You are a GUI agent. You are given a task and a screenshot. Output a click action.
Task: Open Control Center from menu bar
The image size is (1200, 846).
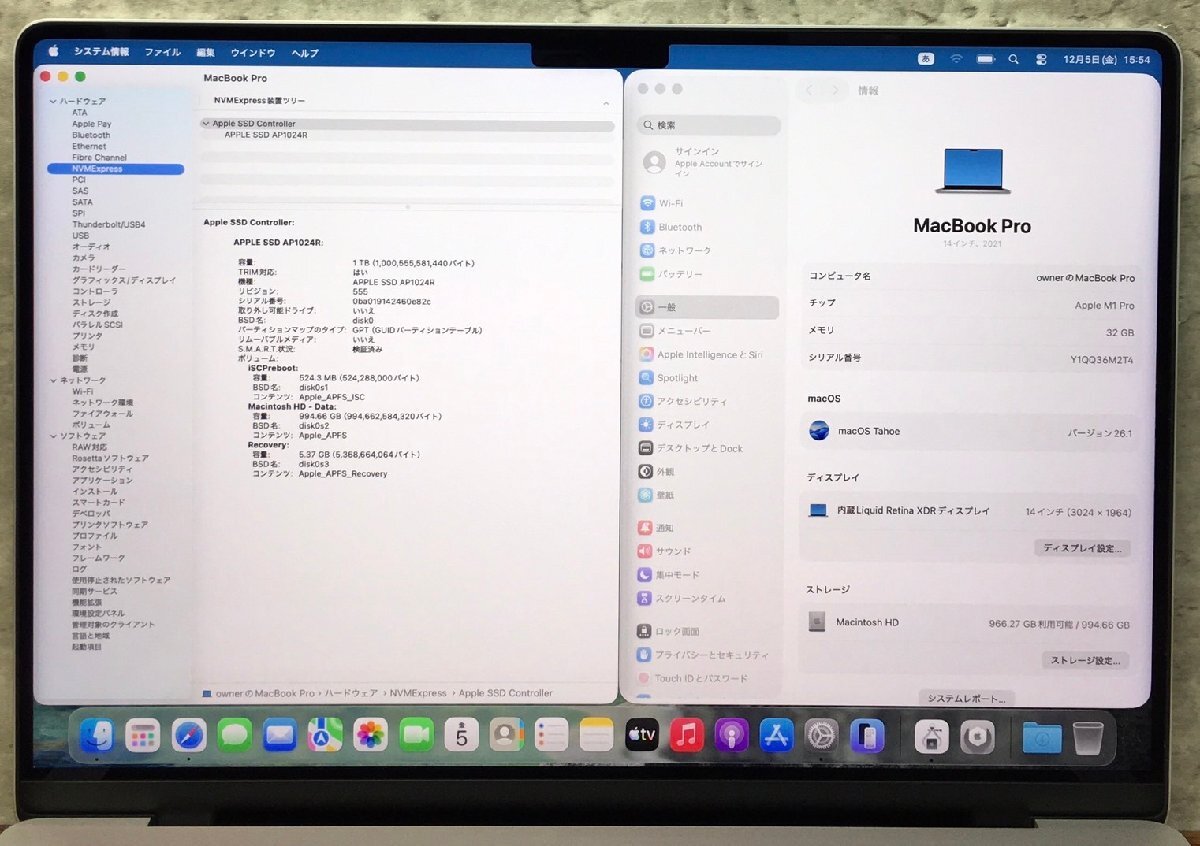tap(1041, 60)
